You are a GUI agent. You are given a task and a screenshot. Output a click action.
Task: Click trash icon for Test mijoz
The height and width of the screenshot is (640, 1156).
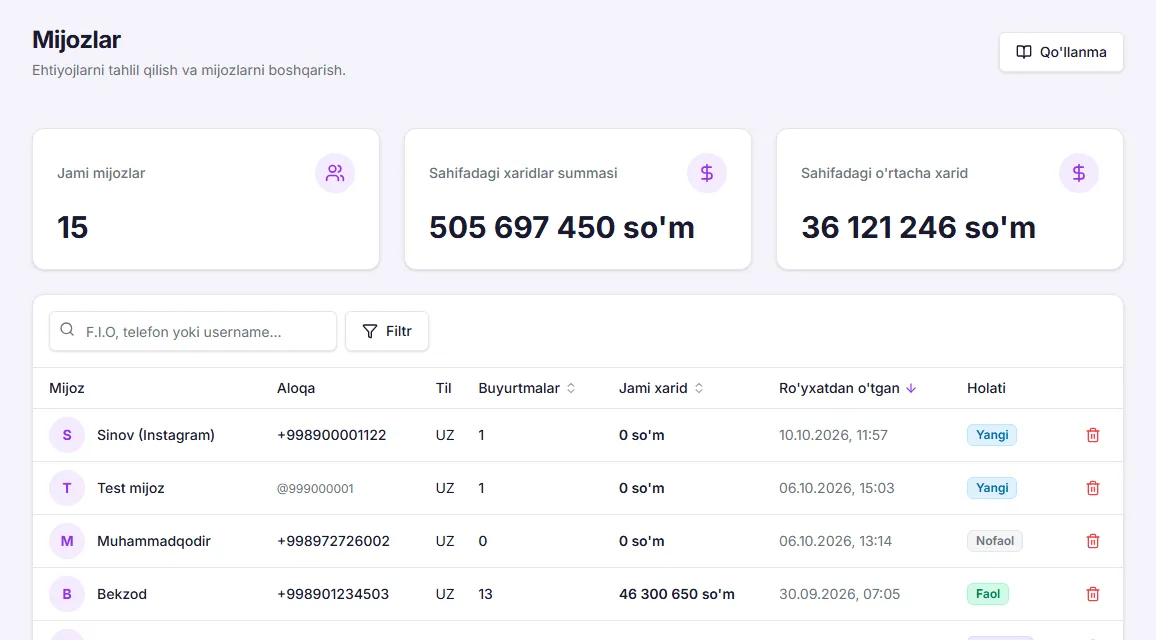coord(1093,488)
